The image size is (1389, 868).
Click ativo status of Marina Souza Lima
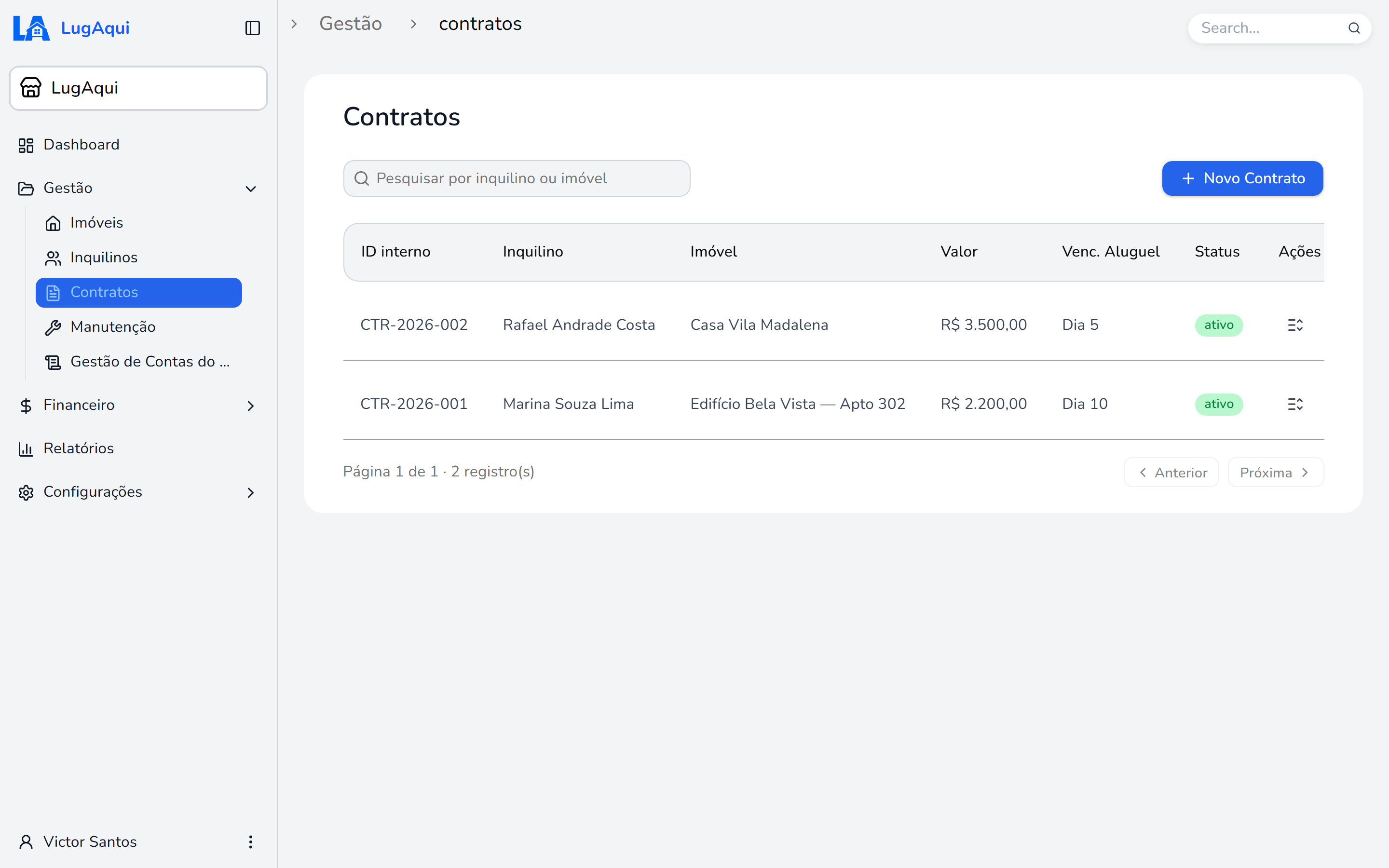[1219, 404]
